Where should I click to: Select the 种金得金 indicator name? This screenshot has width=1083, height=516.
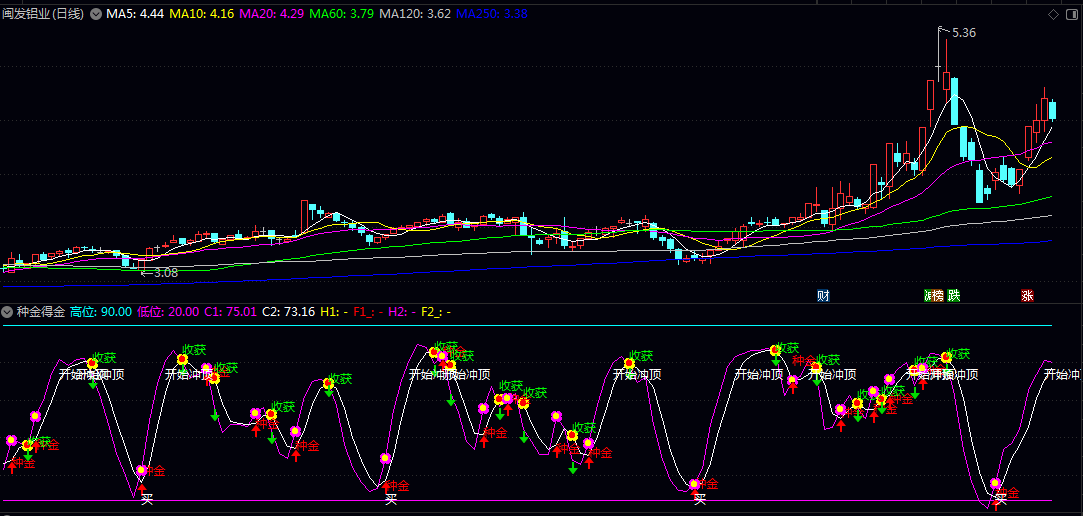[x=40, y=312]
